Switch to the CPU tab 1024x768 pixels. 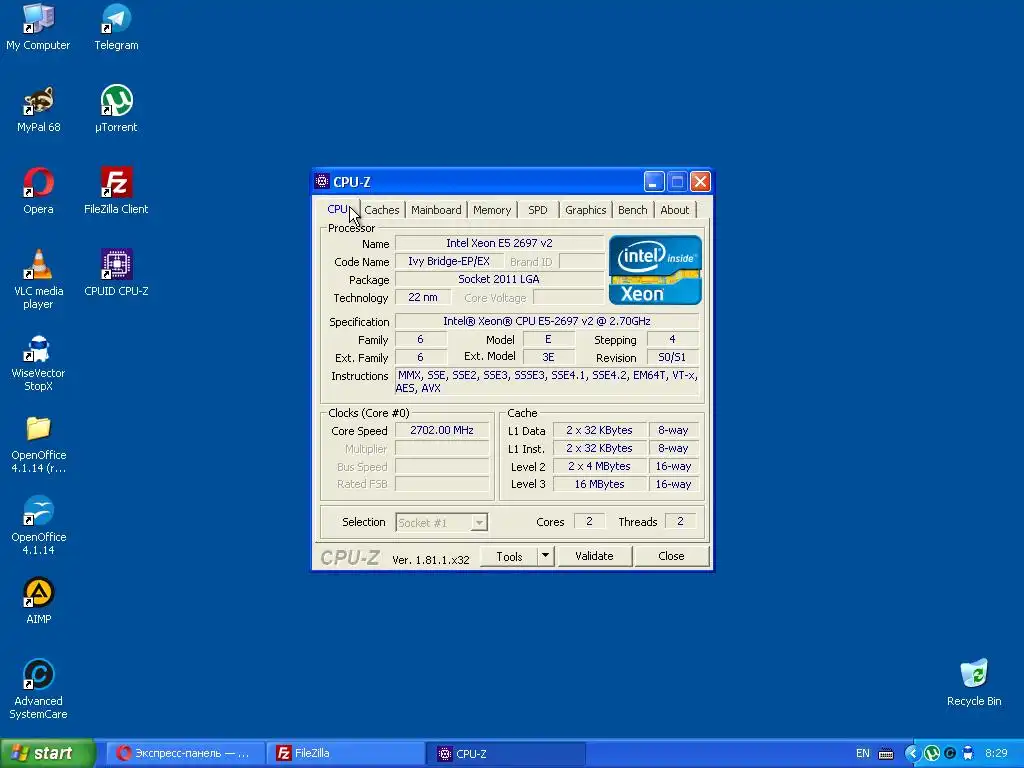(338, 209)
